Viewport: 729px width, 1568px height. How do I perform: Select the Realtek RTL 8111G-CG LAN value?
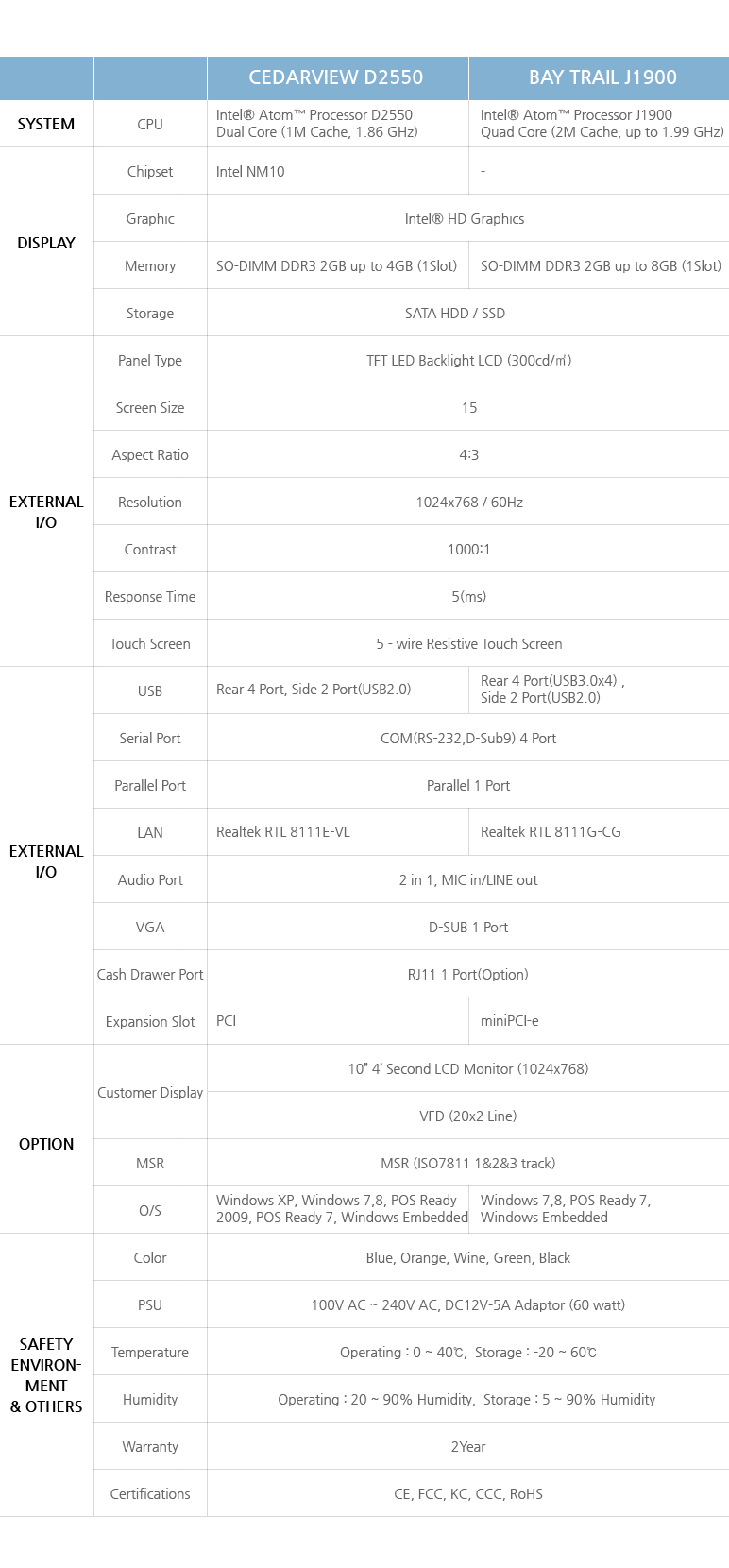point(551,831)
